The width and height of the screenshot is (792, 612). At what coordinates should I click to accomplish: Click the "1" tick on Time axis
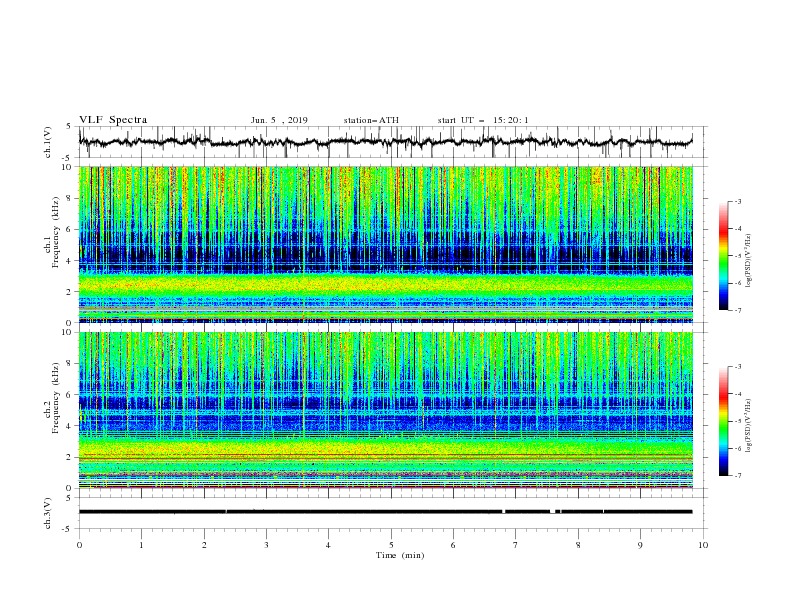point(141,545)
